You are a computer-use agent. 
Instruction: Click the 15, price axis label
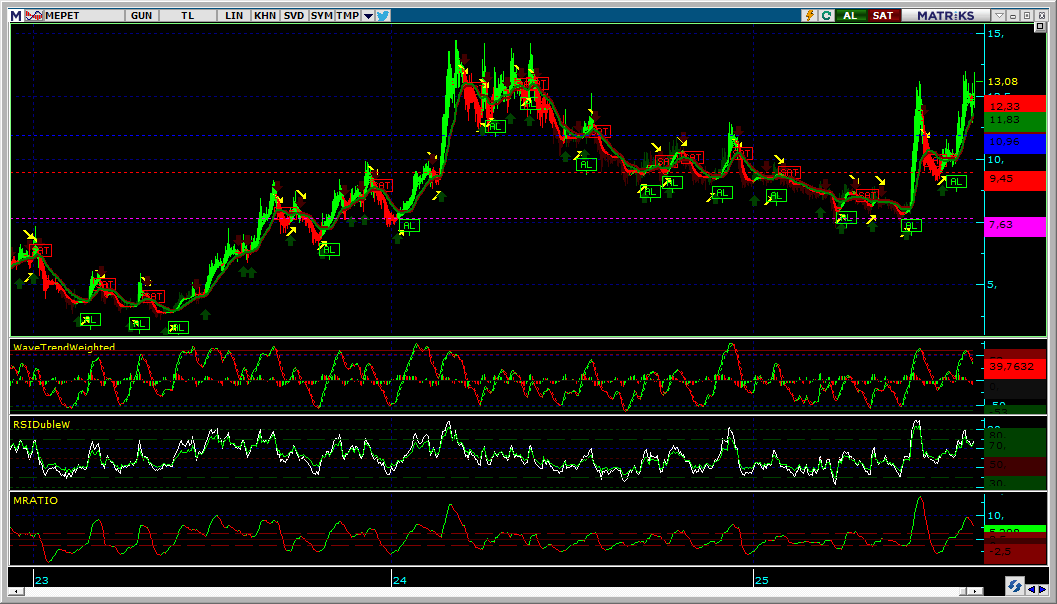point(996,34)
